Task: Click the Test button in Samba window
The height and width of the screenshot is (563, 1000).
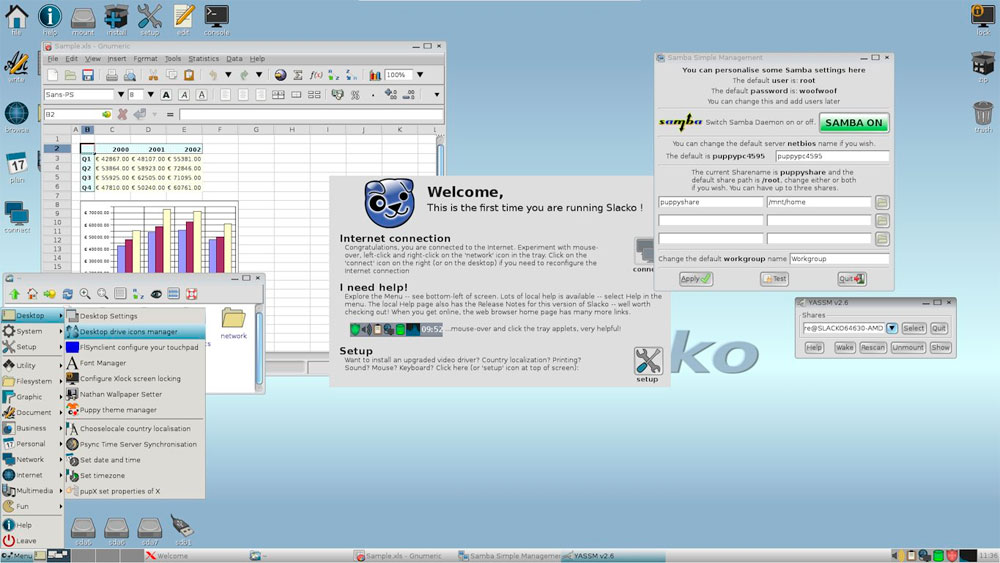Action: 774,279
